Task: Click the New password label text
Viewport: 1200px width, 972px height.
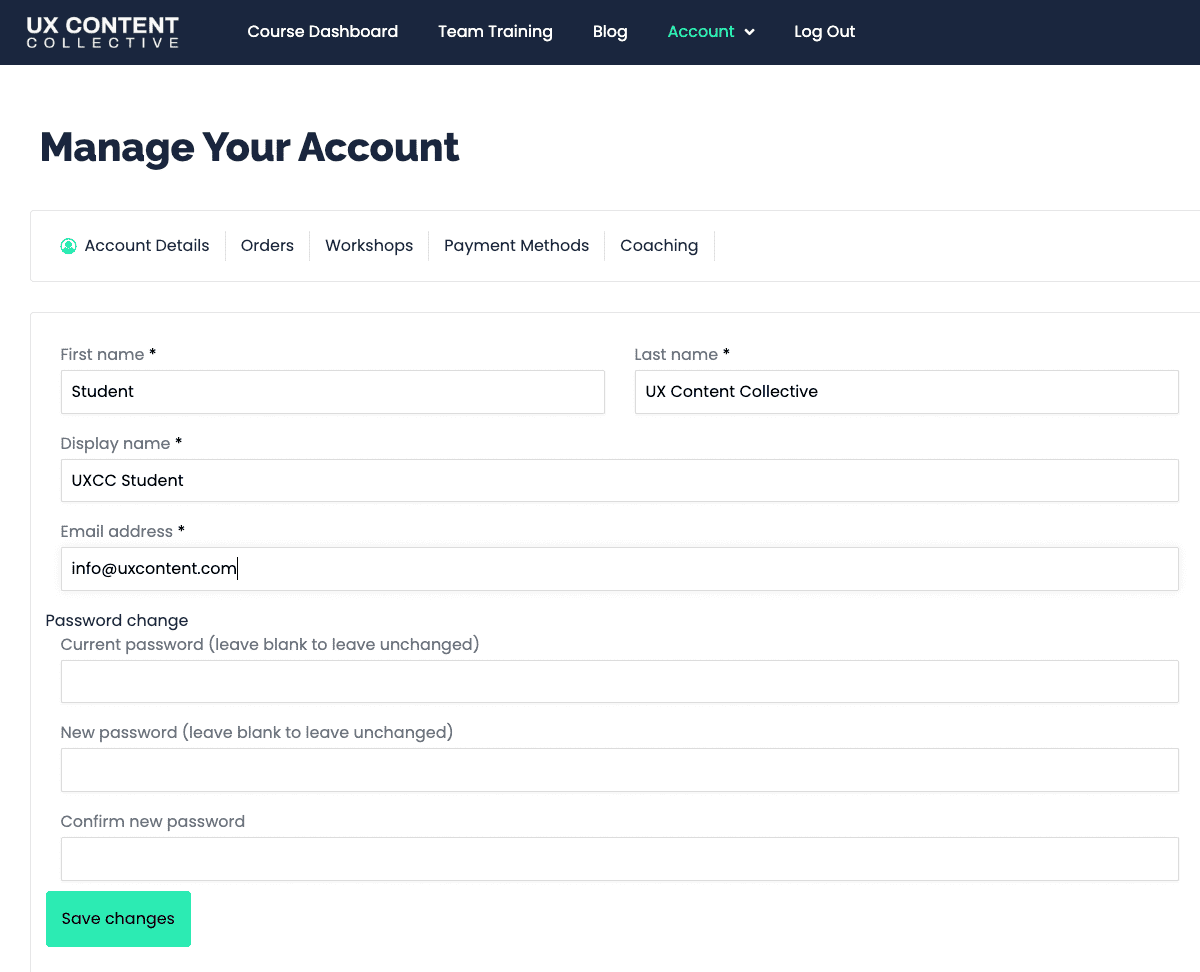Action: (257, 733)
